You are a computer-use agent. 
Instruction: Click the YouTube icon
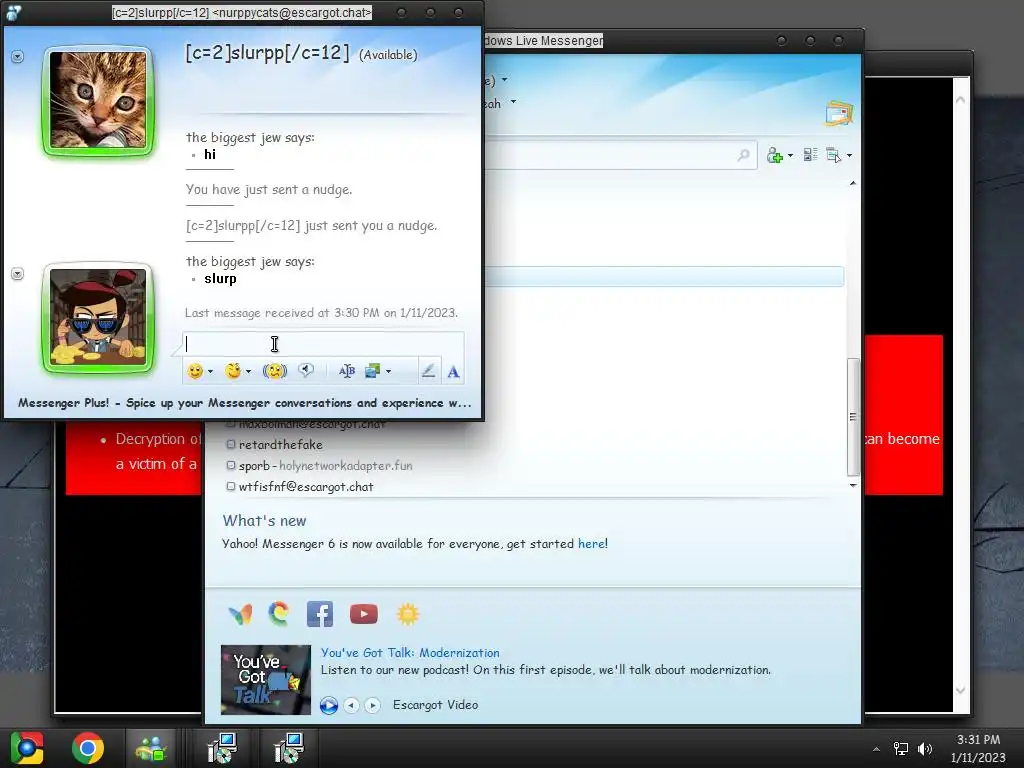click(364, 614)
